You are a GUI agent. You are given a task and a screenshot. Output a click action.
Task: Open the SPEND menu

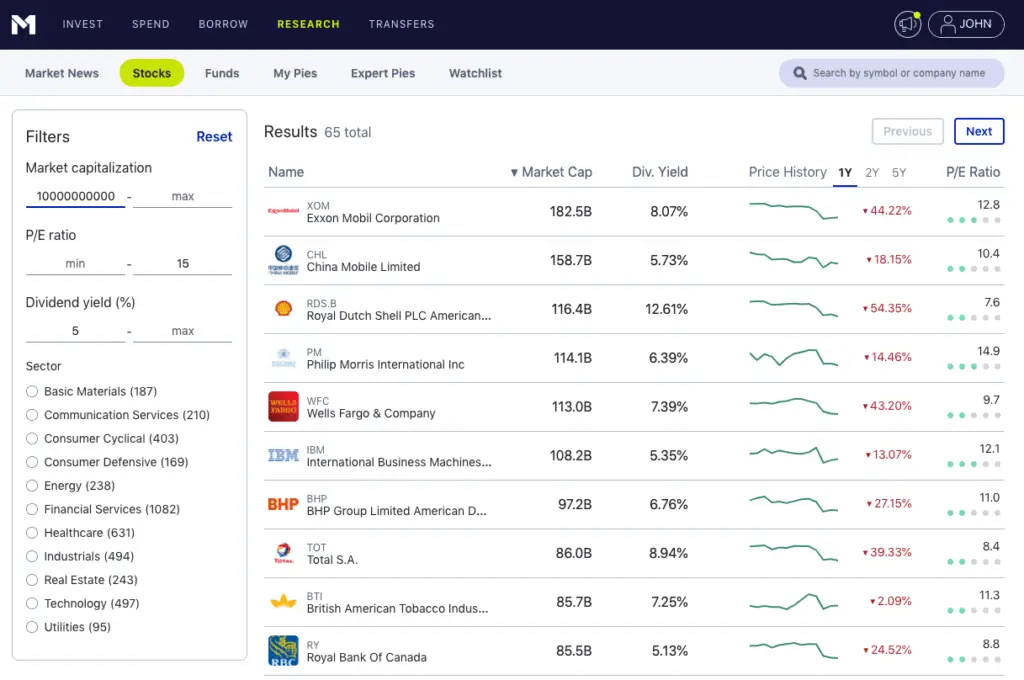pyautogui.click(x=151, y=24)
